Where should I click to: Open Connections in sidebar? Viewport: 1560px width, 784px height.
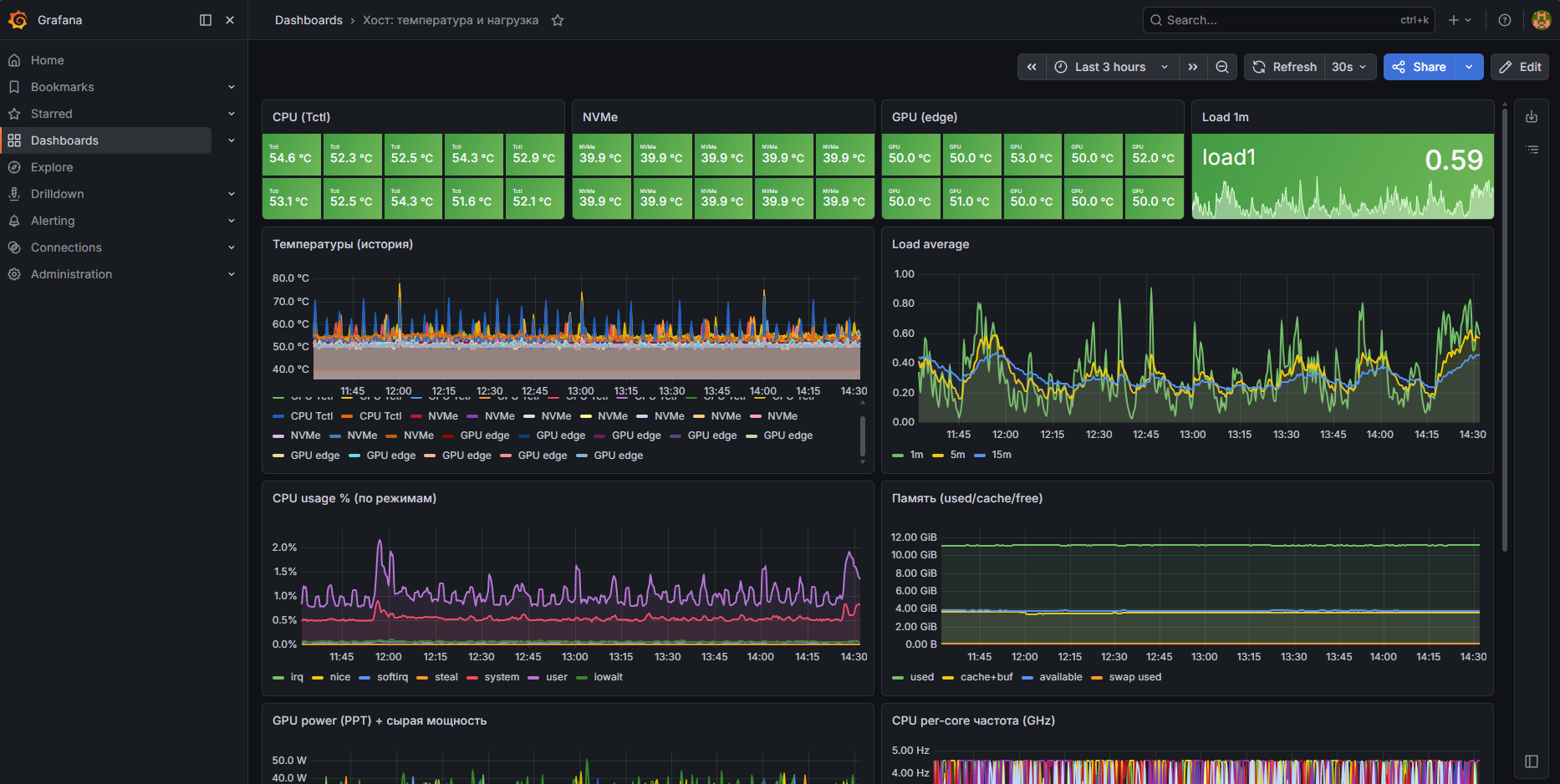[66, 247]
